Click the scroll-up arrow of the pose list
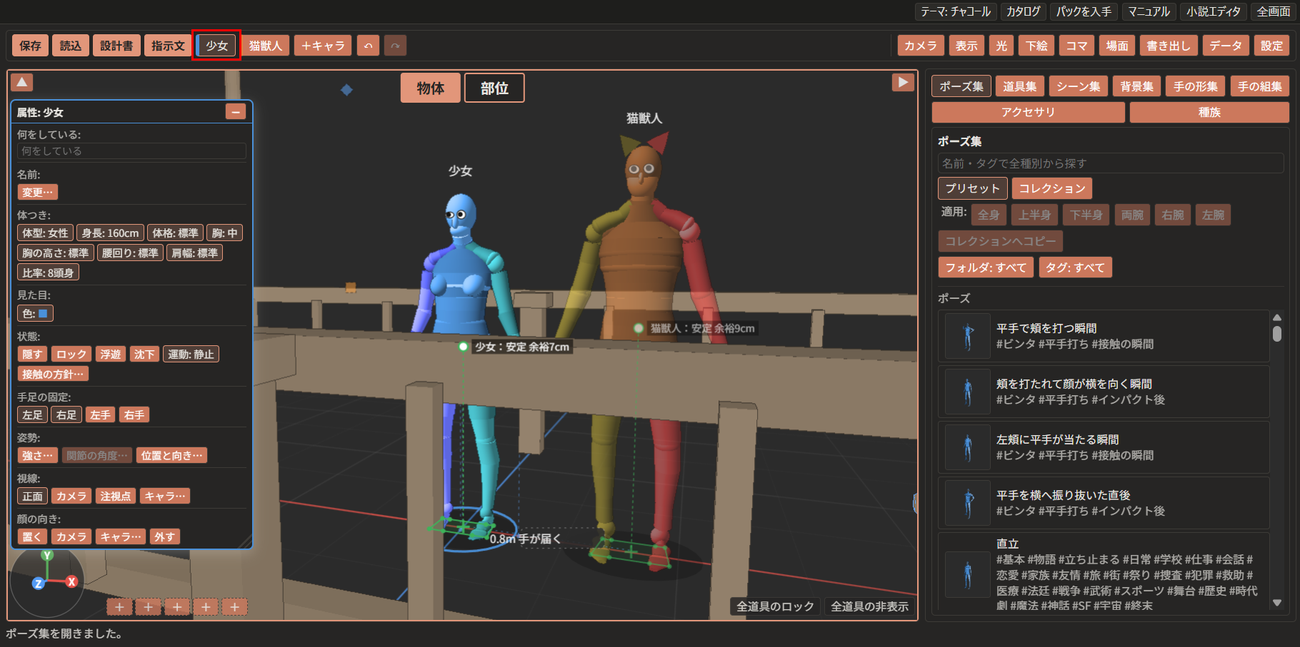1300x647 pixels. click(1277, 317)
